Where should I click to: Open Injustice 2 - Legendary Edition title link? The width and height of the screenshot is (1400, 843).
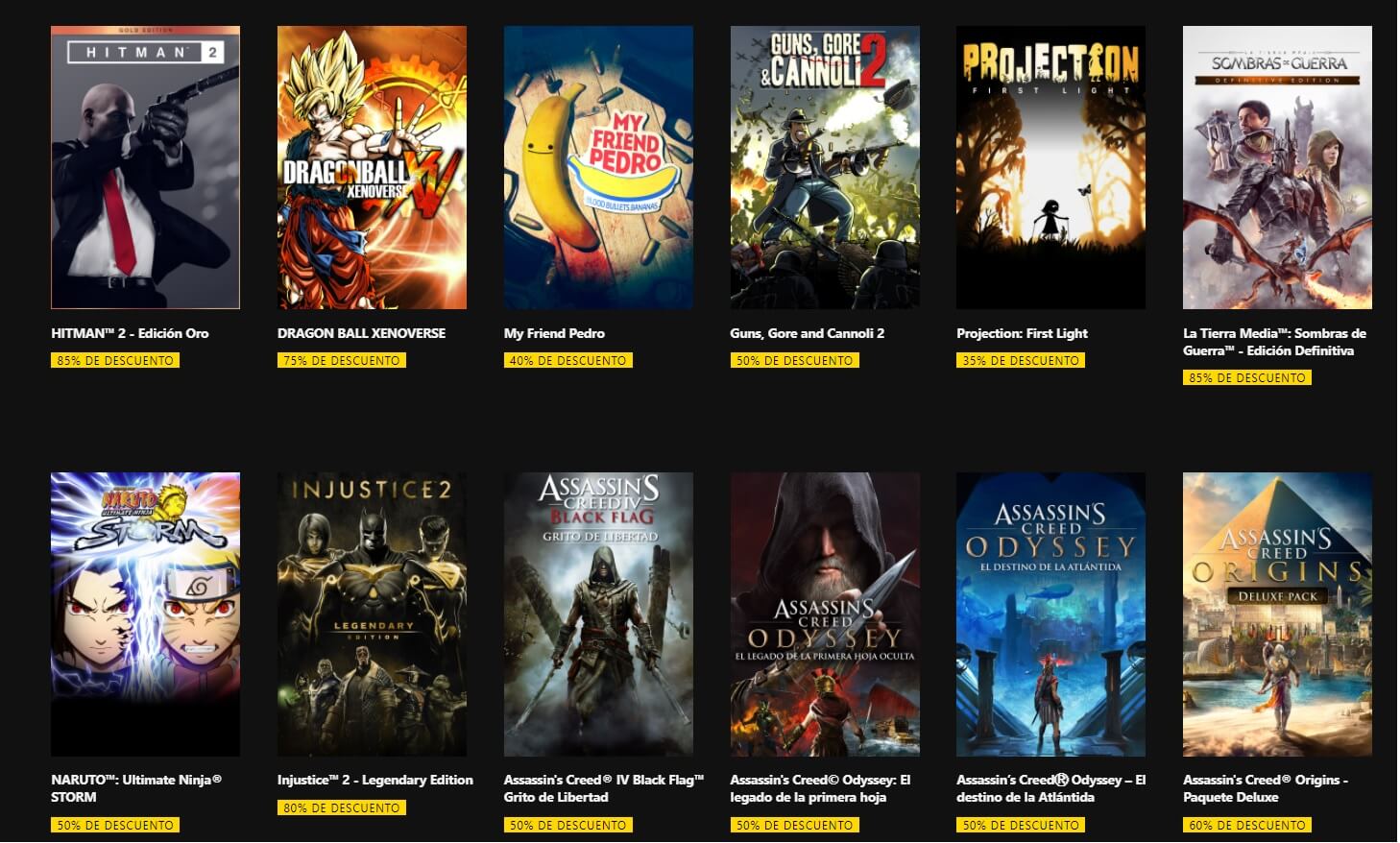[x=375, y=780]
